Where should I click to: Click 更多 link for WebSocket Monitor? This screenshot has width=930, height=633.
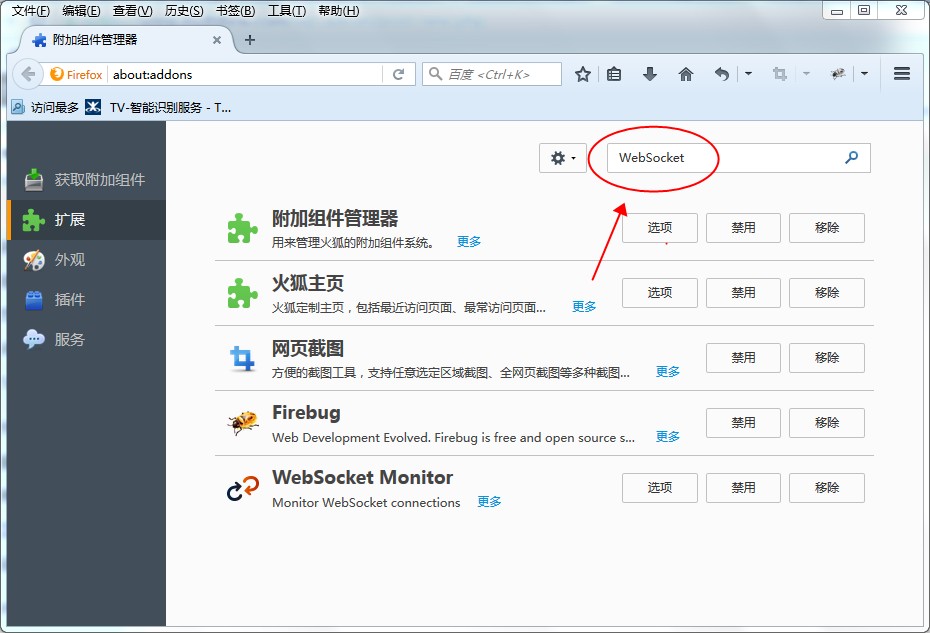point(489,502)
